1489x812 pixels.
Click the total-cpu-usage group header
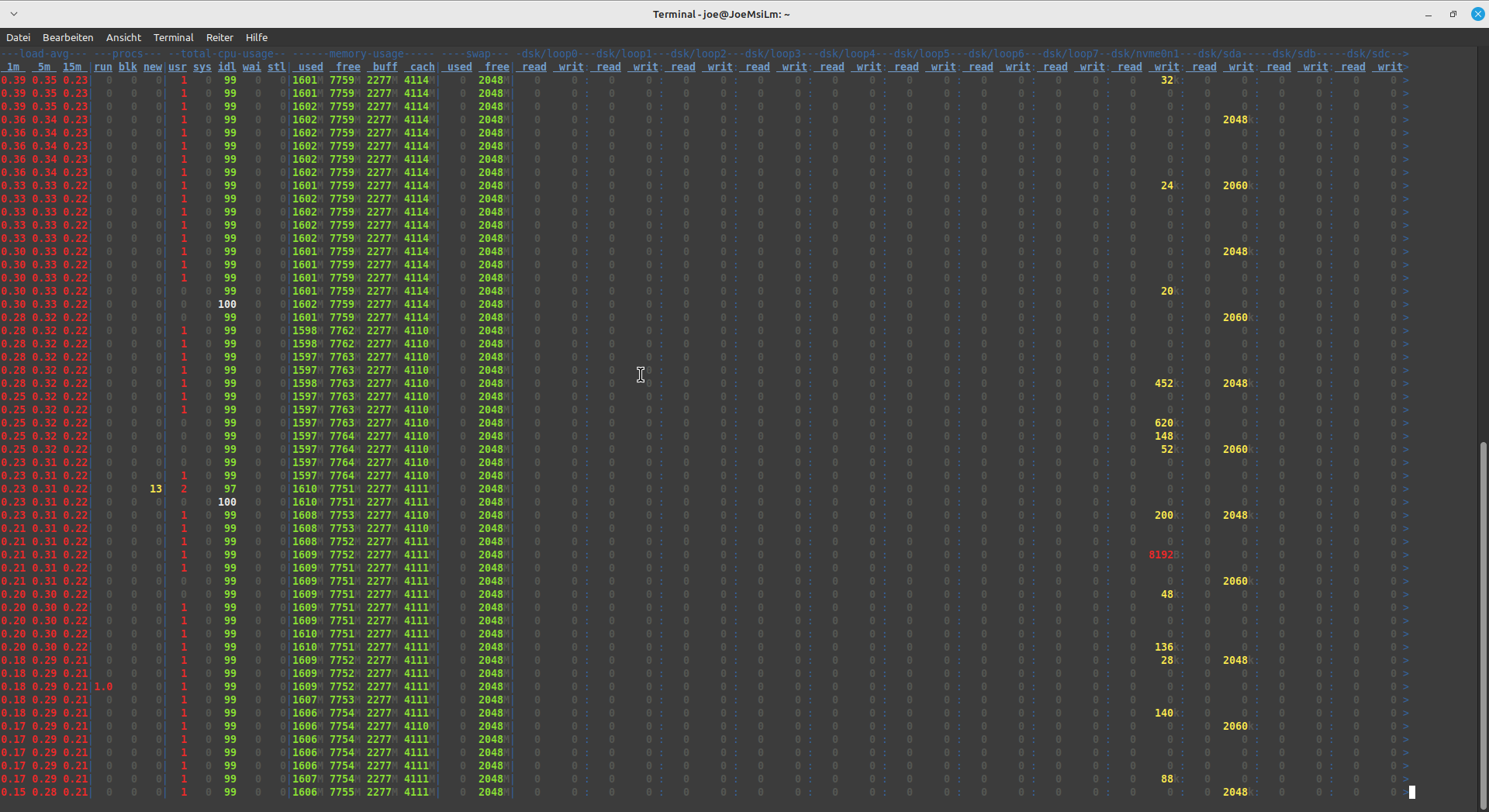[227, 54]
